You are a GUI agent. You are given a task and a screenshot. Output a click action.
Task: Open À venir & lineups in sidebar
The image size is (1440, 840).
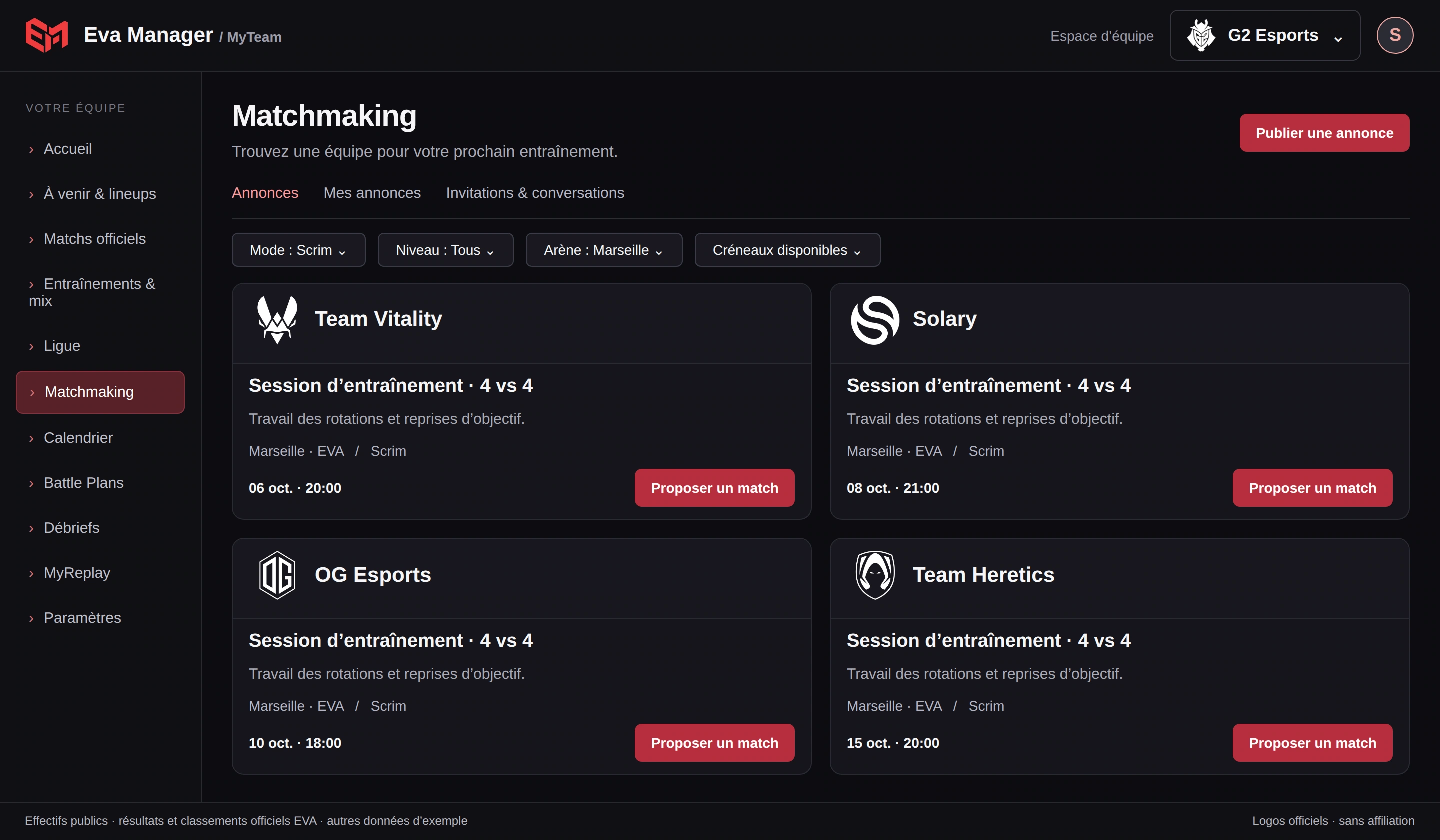(100, 194)
